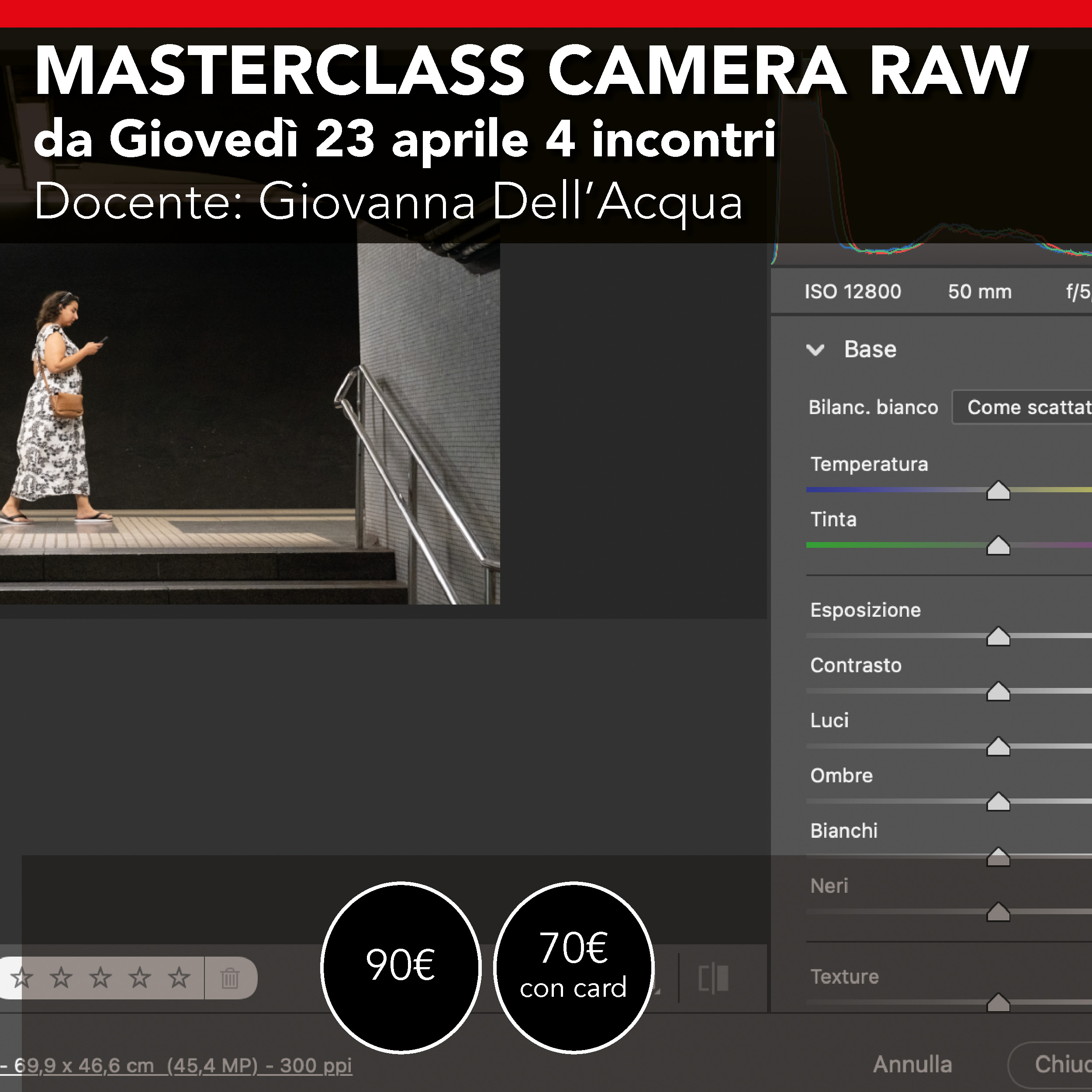The image size is (1092, 1092).
Task: Give photo five star rating
Action: [179, 977]
